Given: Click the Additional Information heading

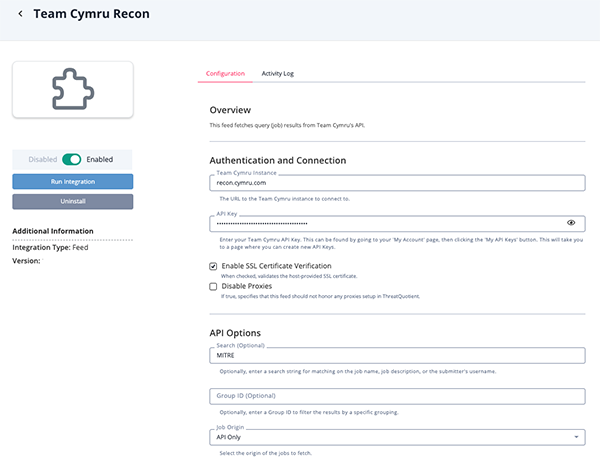Looking at the screenshot, I should pyautogui.click(x=53, y=231).
